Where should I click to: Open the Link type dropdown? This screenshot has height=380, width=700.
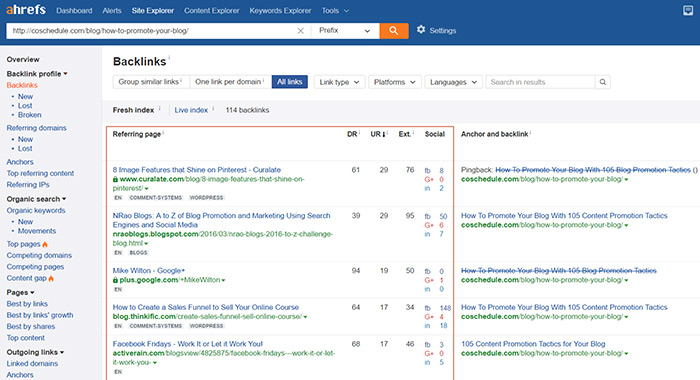[x=339, y=82]
